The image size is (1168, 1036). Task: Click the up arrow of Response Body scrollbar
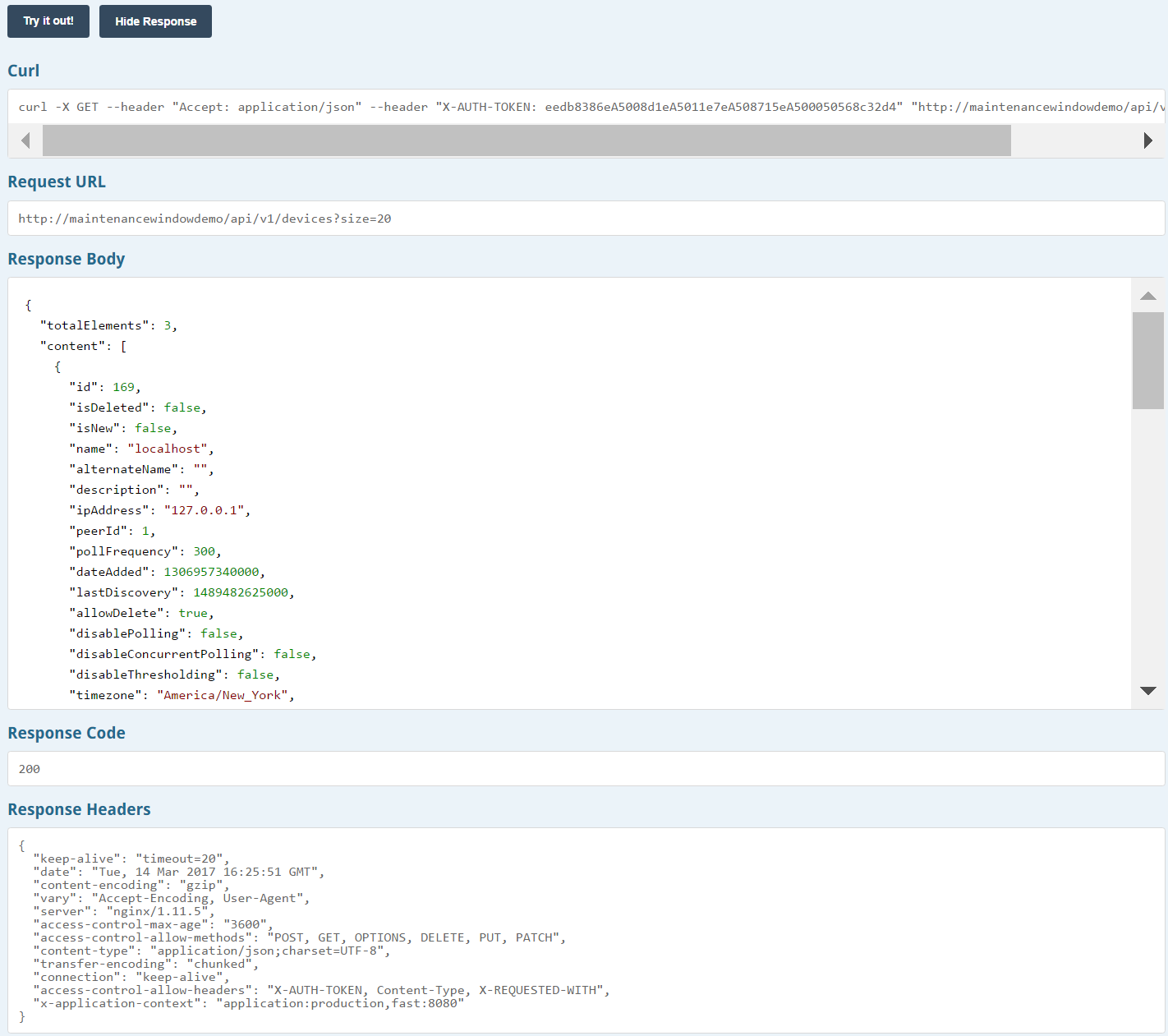pyautogui.click(x=1148, y=296)
